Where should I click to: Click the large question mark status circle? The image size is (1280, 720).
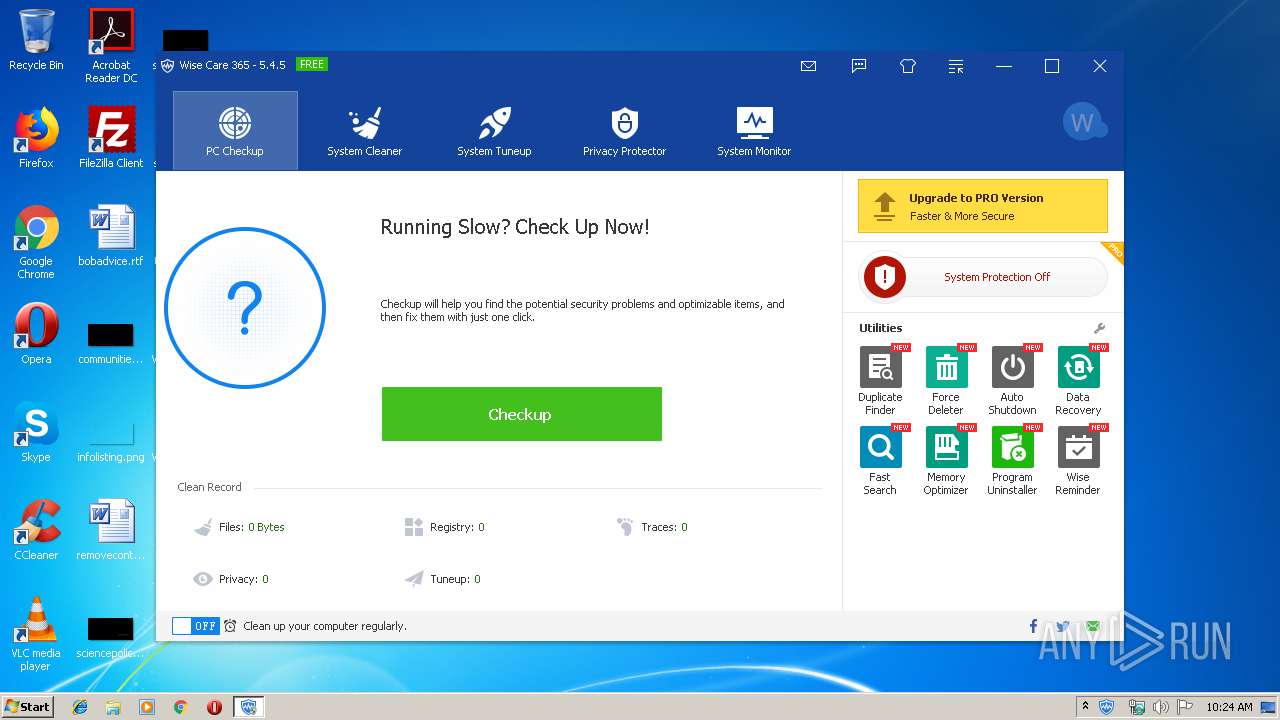pos(245,308)
